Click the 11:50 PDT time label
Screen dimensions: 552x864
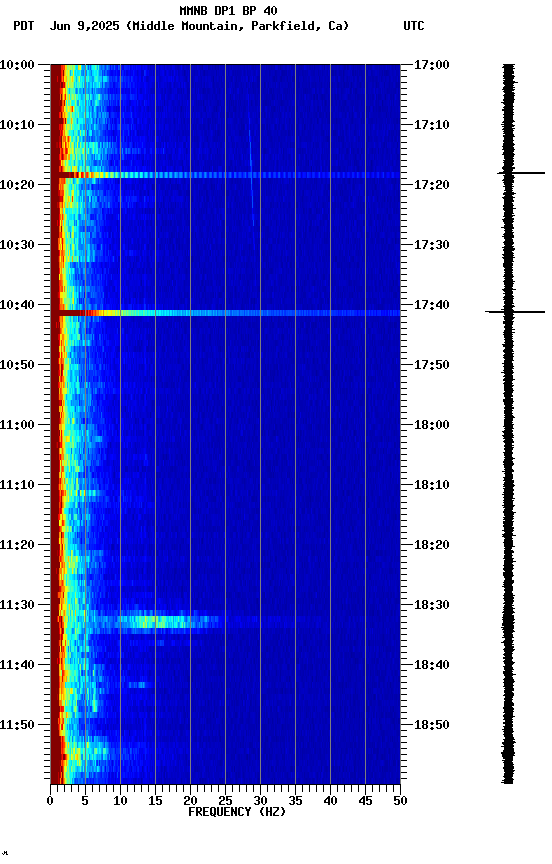(17, 725)
